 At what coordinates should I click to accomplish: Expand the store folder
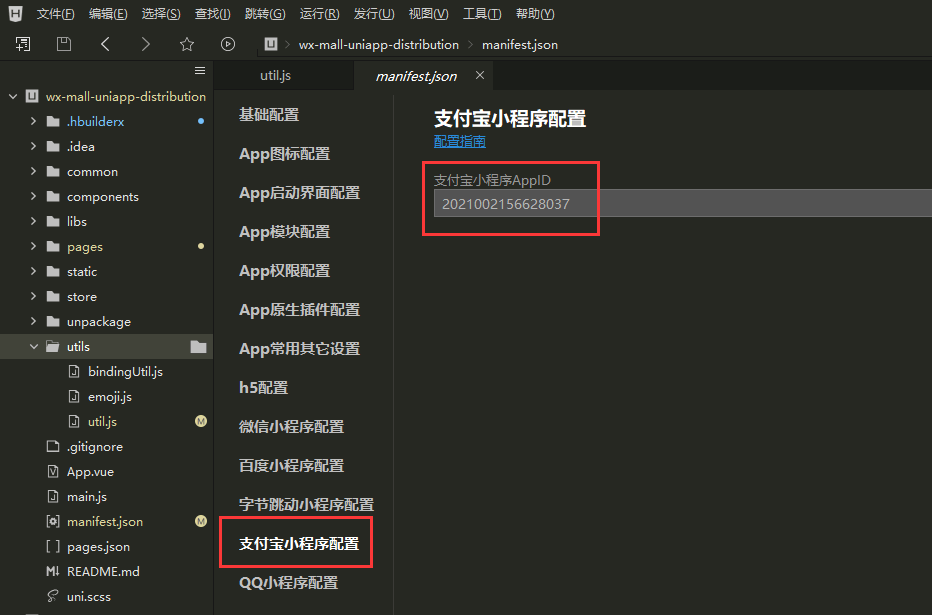coord(33,296)
